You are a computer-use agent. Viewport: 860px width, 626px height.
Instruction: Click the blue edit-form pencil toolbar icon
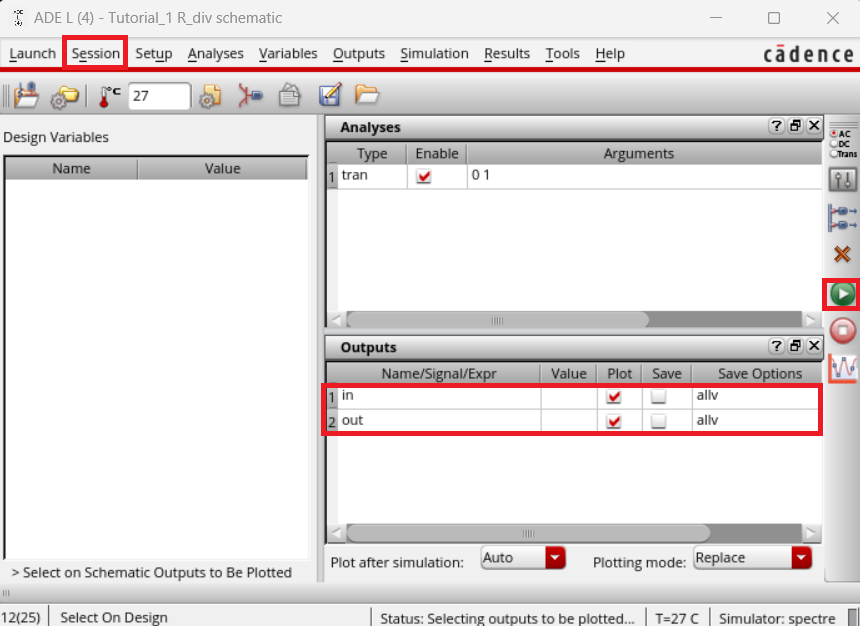click(330, 94)
